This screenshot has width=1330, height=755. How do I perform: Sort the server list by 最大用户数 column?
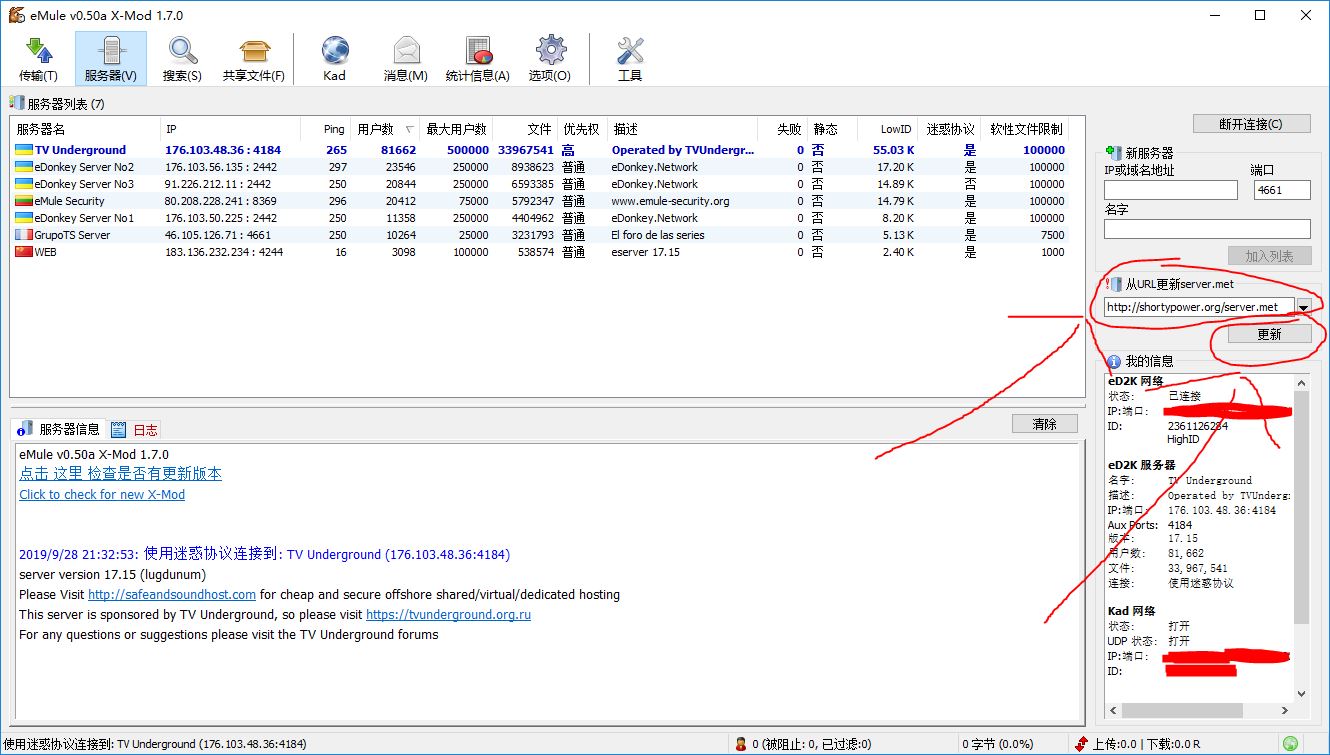457,129
